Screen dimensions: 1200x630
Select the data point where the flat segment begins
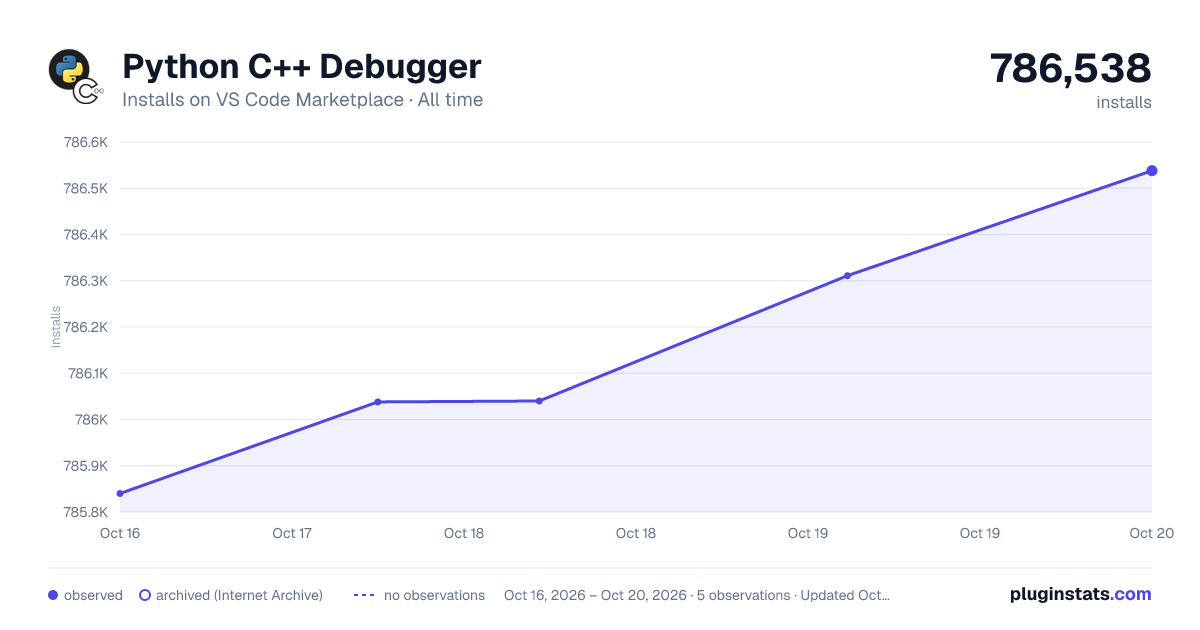[378, 402]
